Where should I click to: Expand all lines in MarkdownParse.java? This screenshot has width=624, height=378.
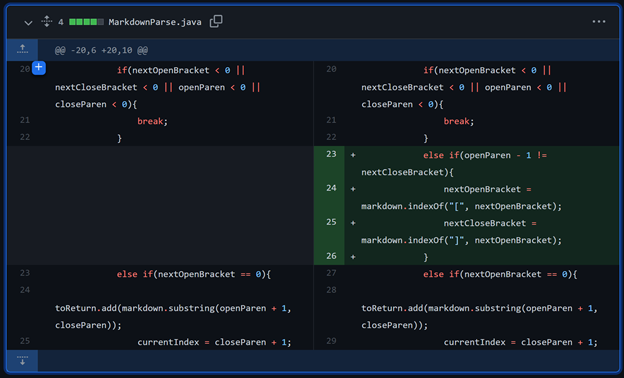(x=47, y=21)
